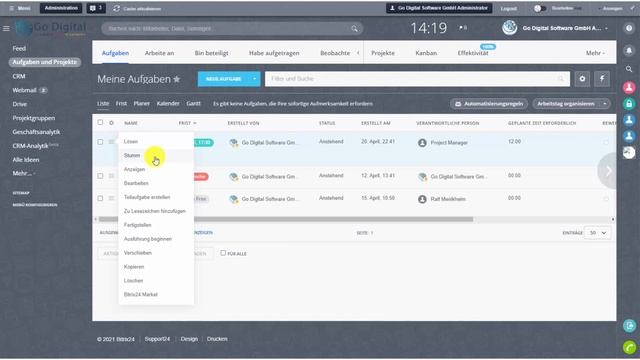Click magnifier inside Filter und Suche
The width and height of the screenshot is (640, 360).
pos(561,79)
